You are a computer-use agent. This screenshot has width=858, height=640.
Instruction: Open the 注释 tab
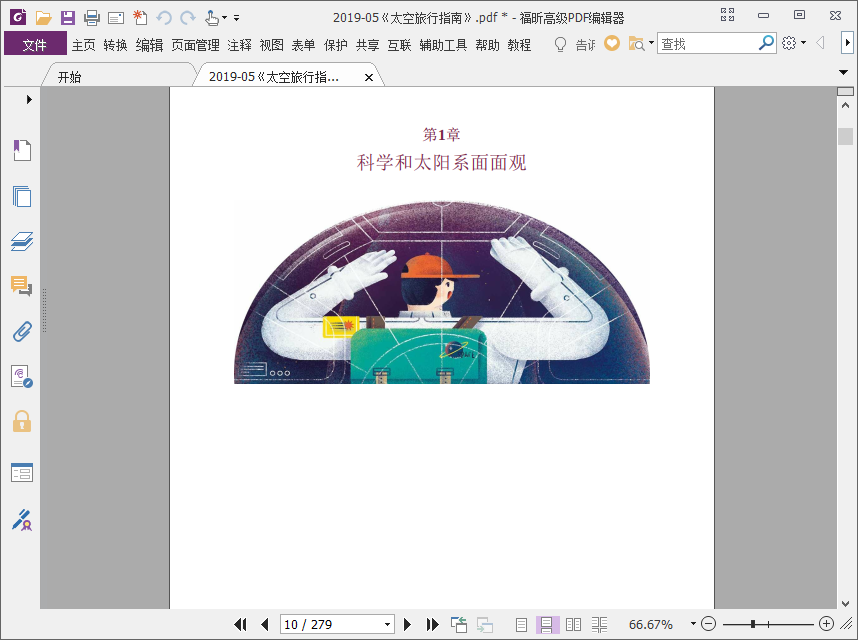[240, 45]
